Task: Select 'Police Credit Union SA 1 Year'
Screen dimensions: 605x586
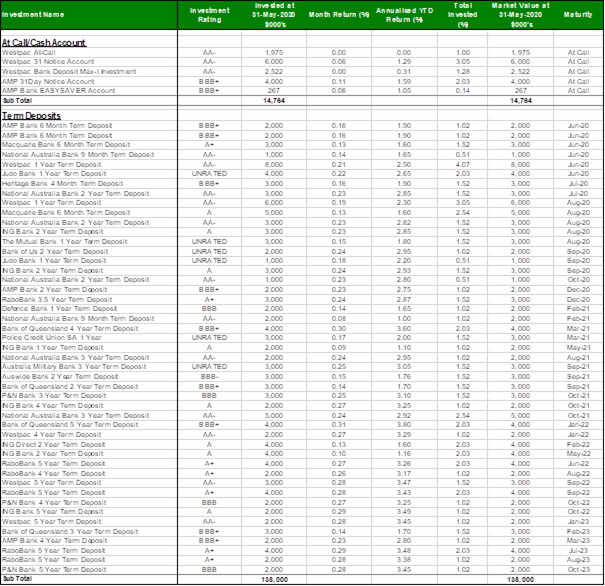Action: pos(51,338)
